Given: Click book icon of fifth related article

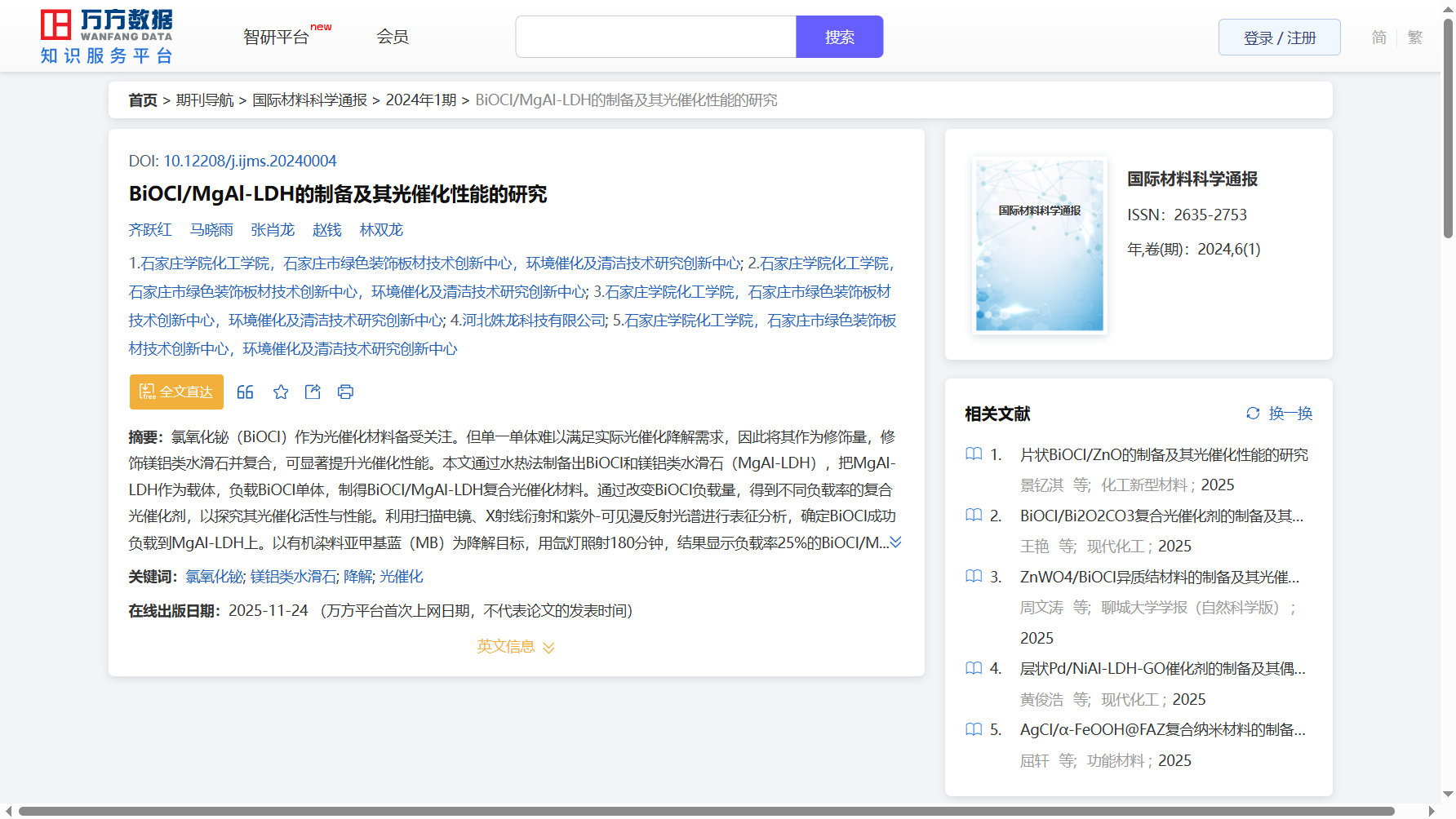Looking at the screenshot, I should (974, 729).
